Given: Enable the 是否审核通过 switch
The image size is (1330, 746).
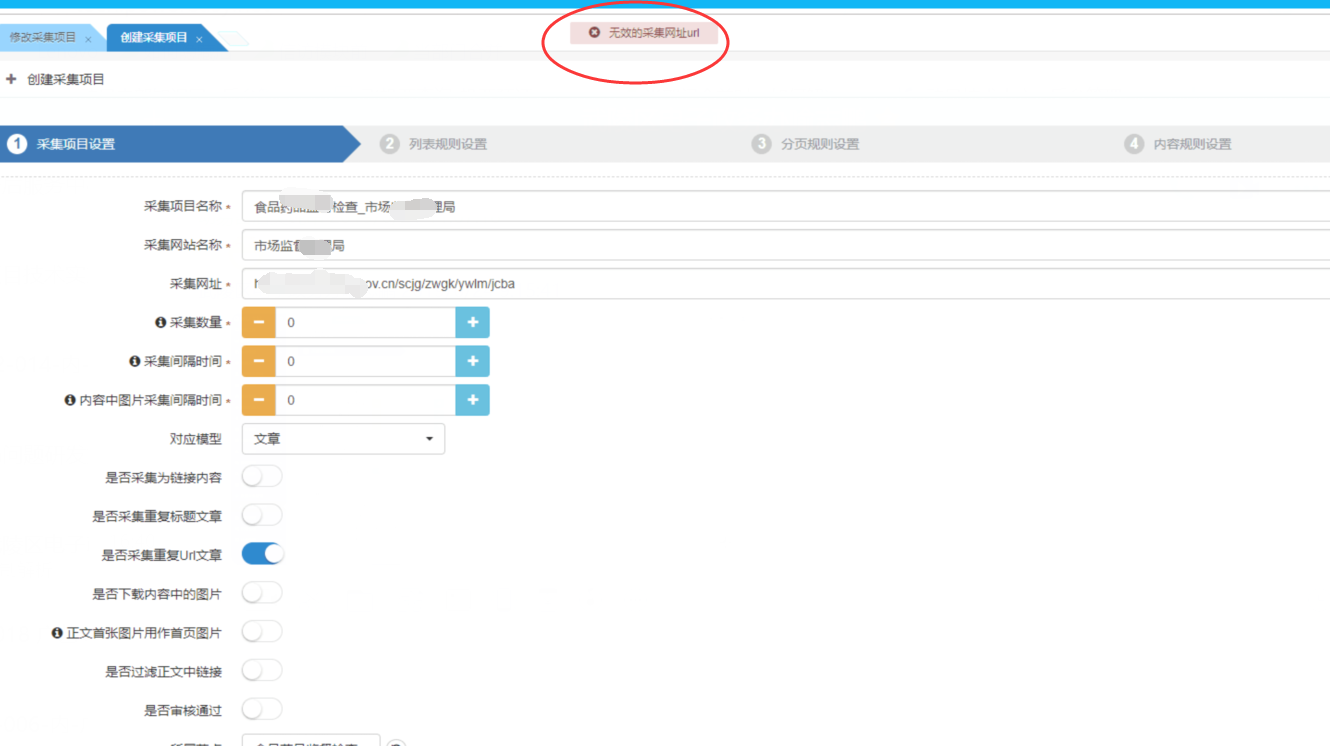Looking at the screenshot, I should [x=262, y=710].
